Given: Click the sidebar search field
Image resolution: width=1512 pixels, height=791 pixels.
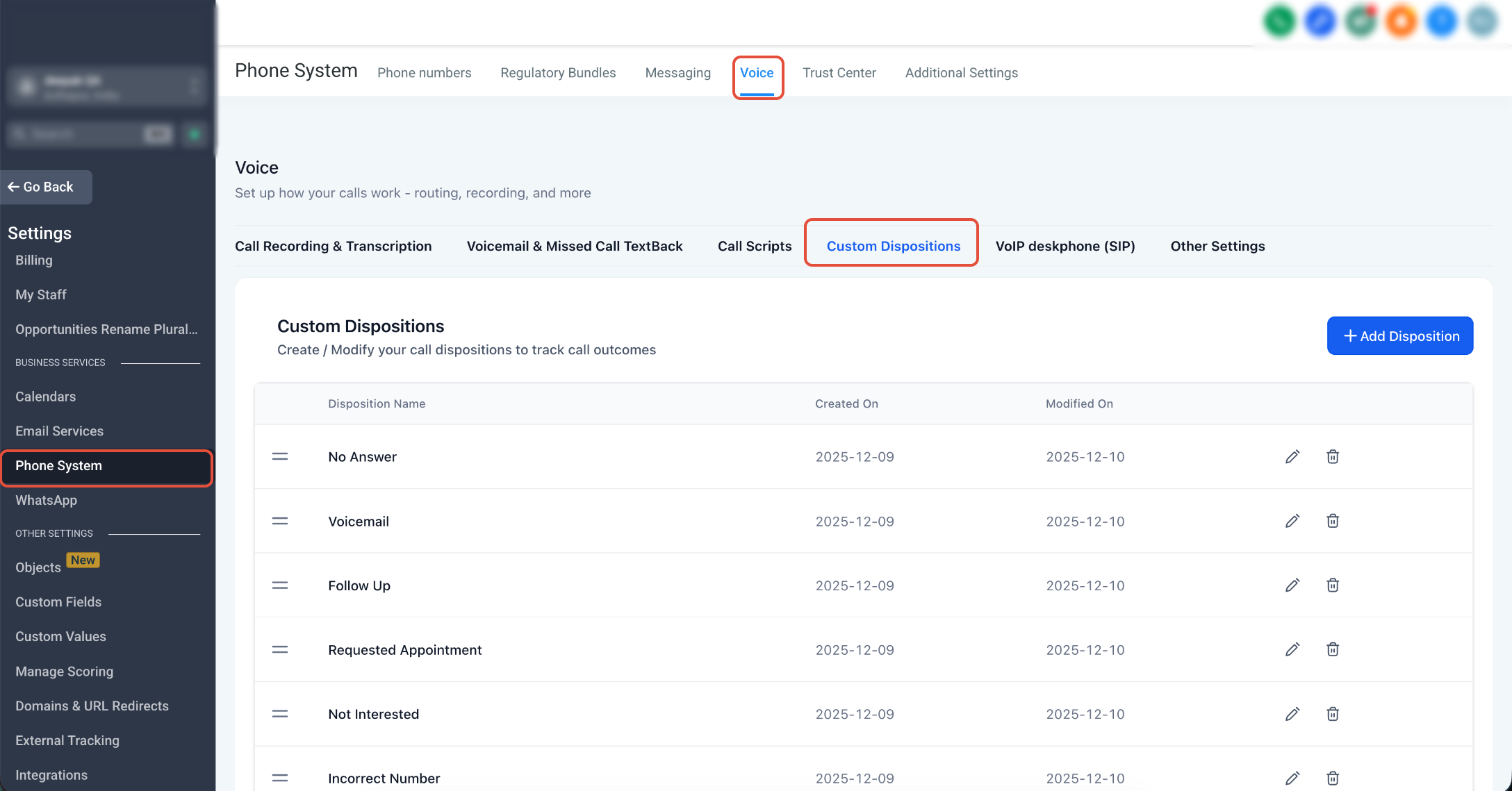Looking at the screenshot, I should (90, 134).
